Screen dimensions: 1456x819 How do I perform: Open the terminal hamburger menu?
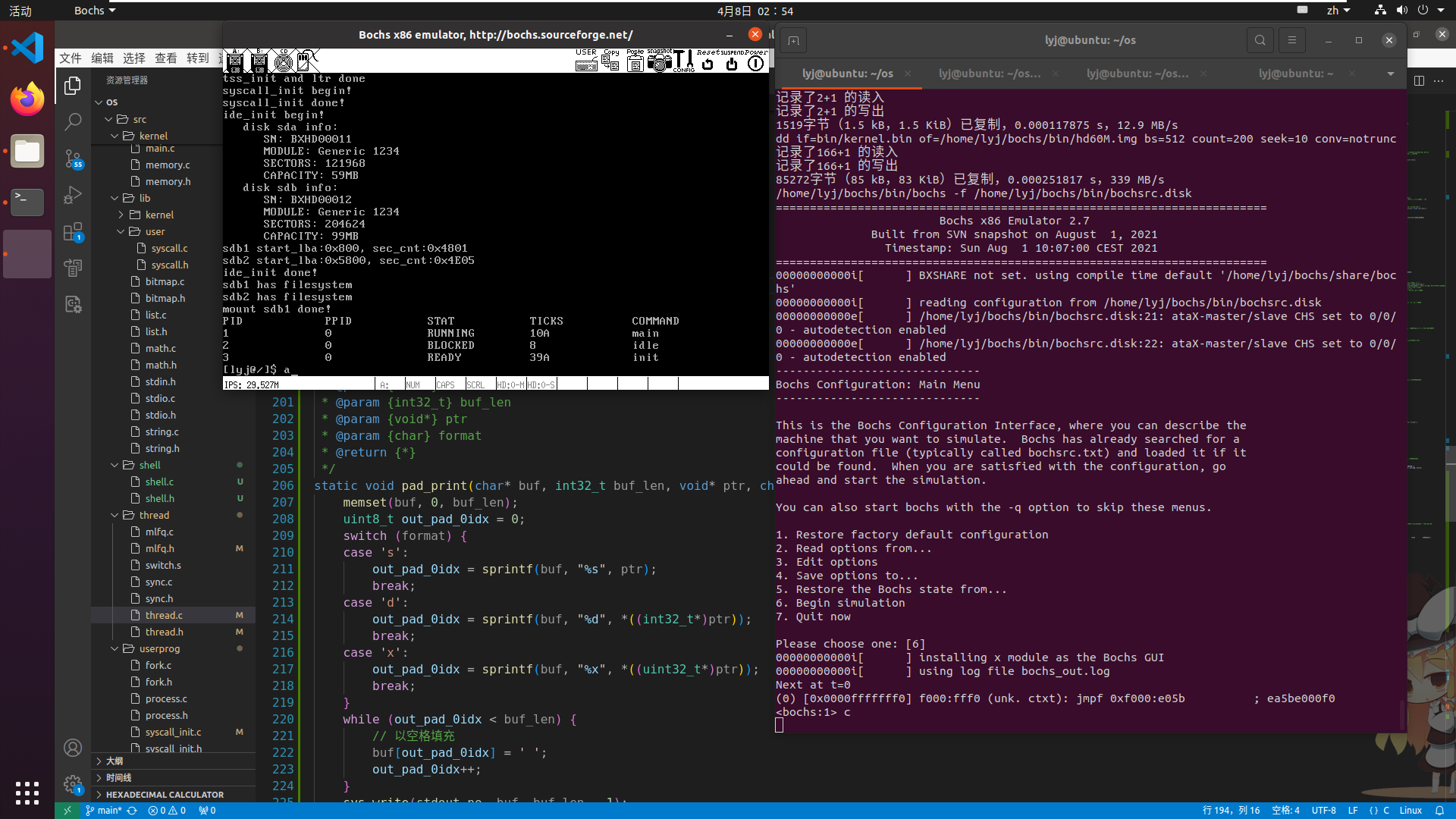coord(1292,40)
